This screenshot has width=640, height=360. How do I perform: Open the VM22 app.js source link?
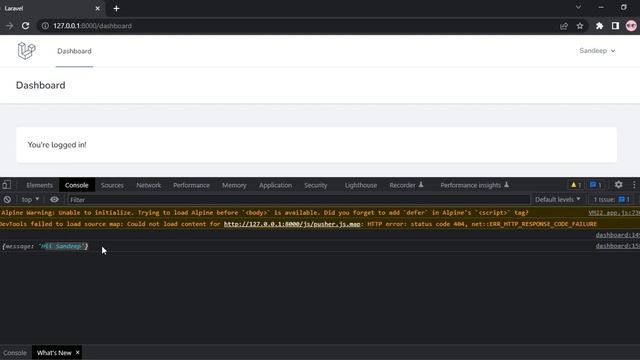pos(614,213)
